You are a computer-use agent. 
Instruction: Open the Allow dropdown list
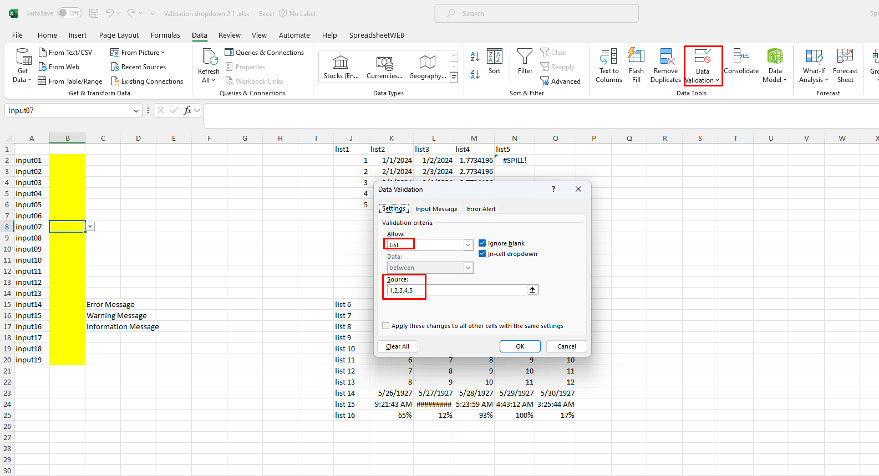[x=468, y=245]
